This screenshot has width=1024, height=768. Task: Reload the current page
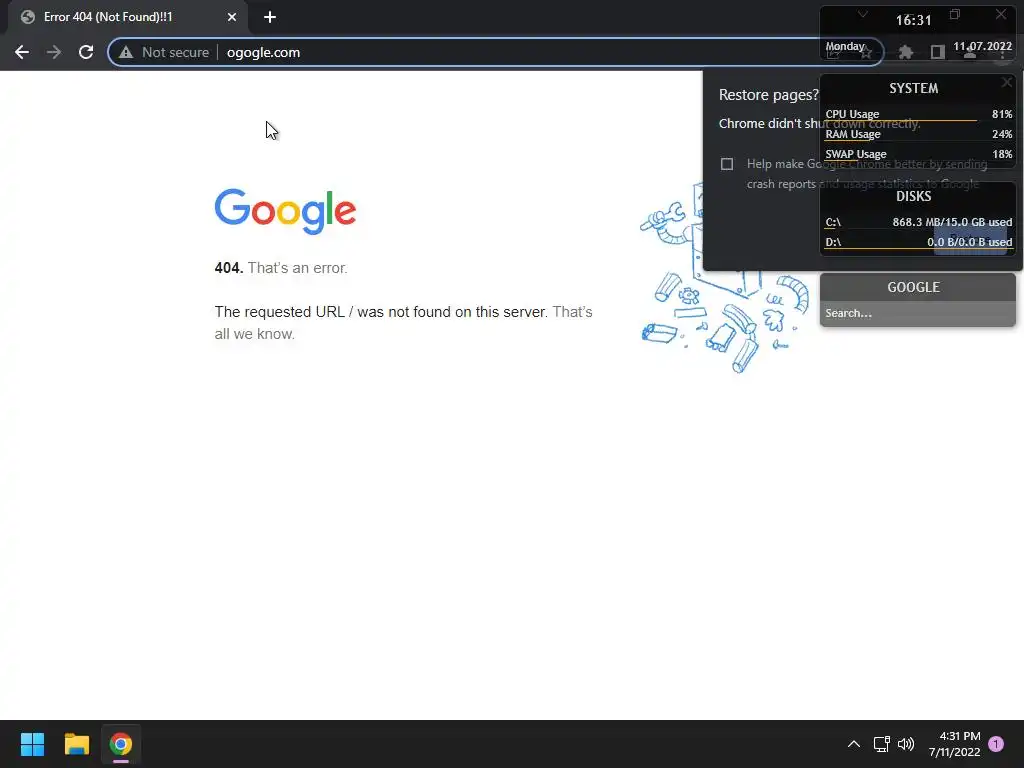tap(86, 52)
